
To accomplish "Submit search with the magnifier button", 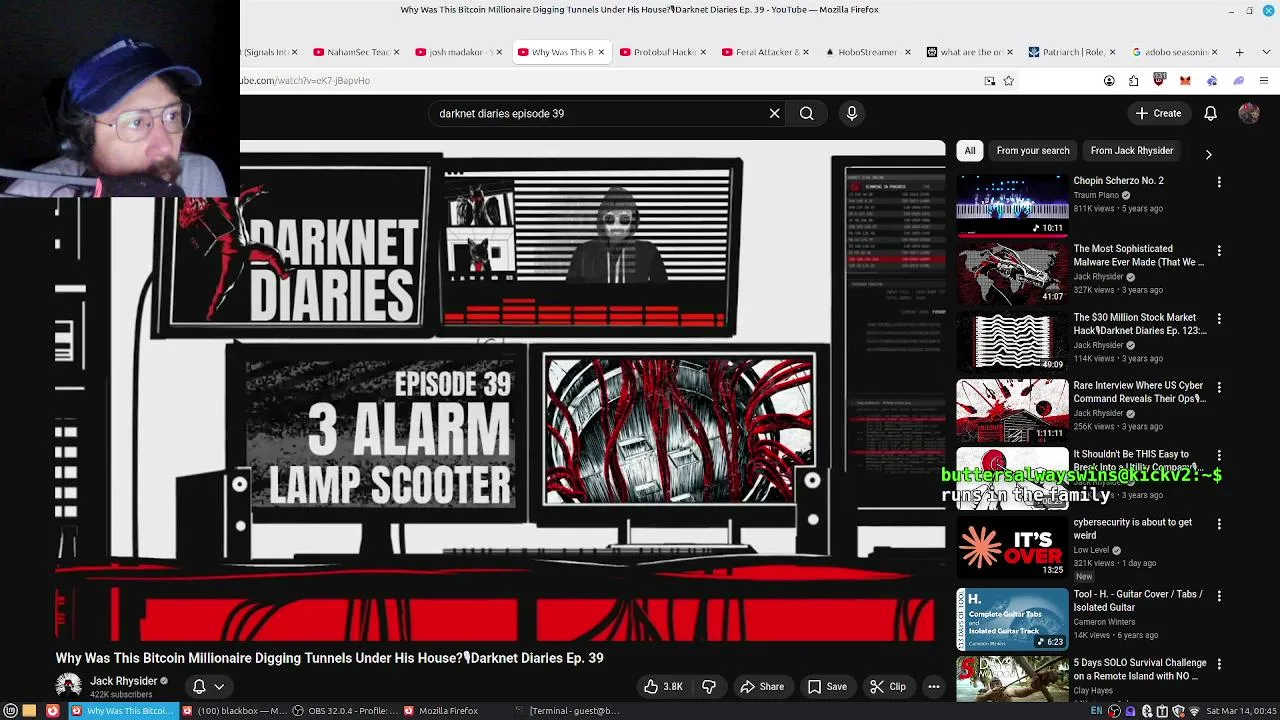I will click(806, 113).
